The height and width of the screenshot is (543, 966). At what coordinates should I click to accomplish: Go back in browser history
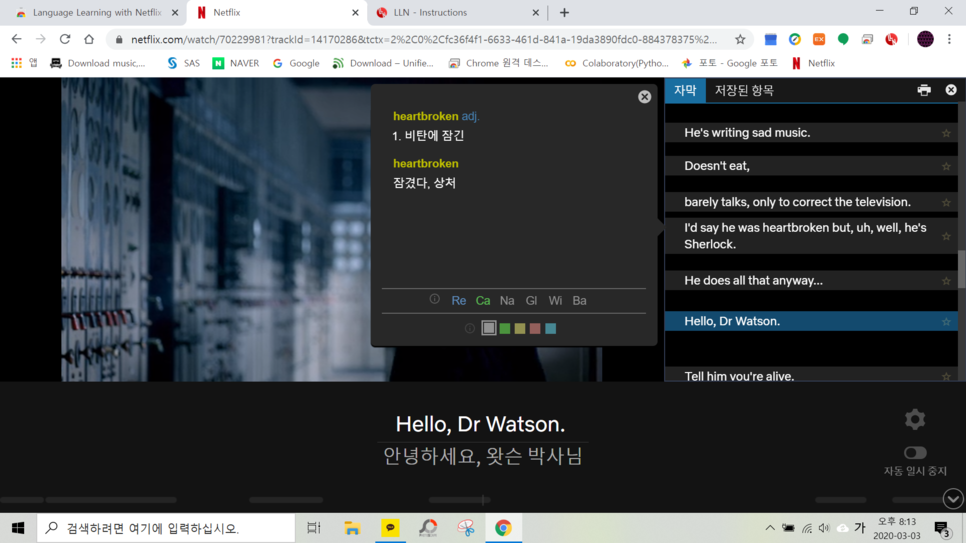(x=17, y=39)
